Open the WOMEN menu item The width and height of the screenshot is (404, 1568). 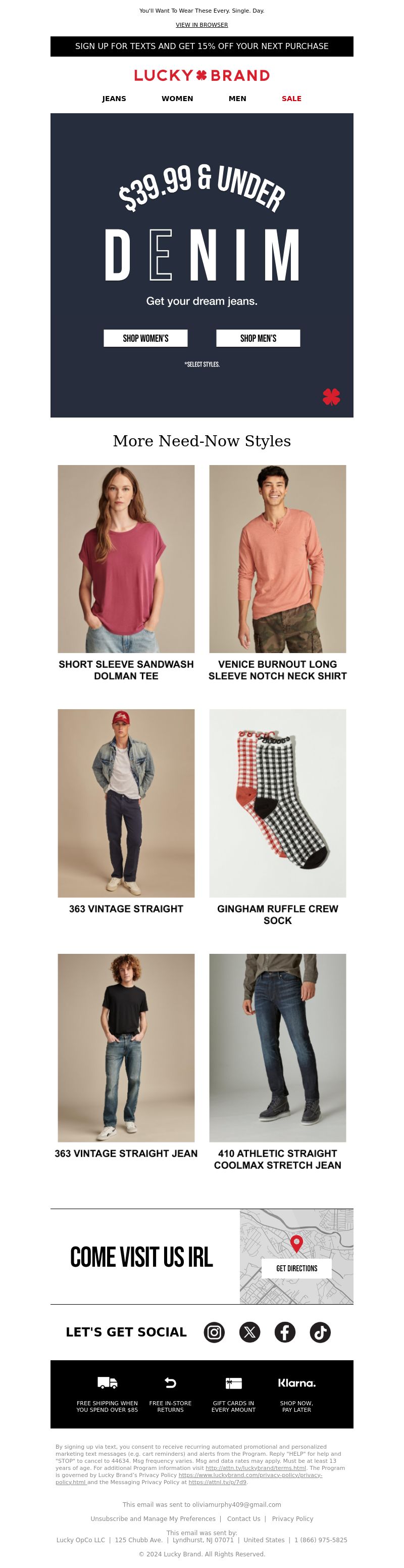[x=177, y=99]
